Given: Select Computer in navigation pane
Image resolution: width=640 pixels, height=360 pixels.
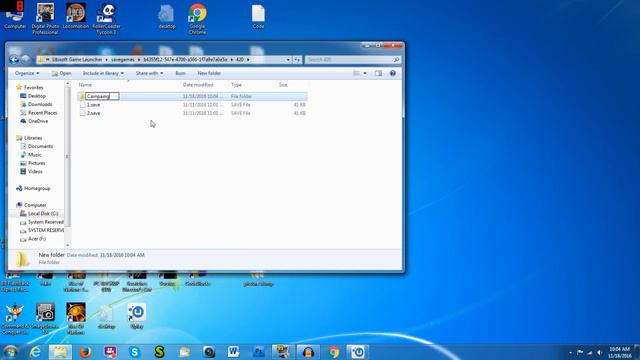Looking at the screenshot, I should [x=35, y=205].
